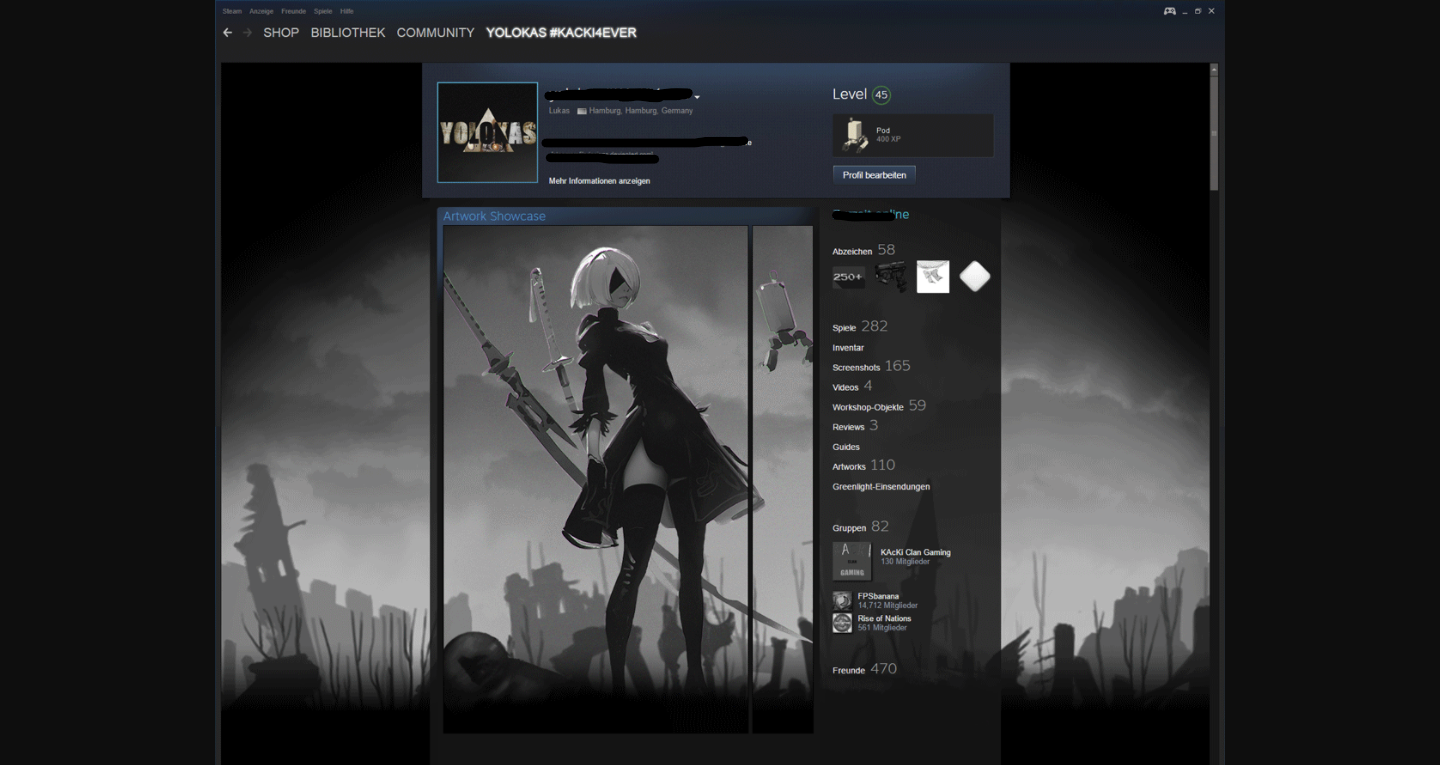This screenshot has height=765, width=1440.
Task: Open the Steam menu
Action: pyautogui.click(x=232, y=11)
